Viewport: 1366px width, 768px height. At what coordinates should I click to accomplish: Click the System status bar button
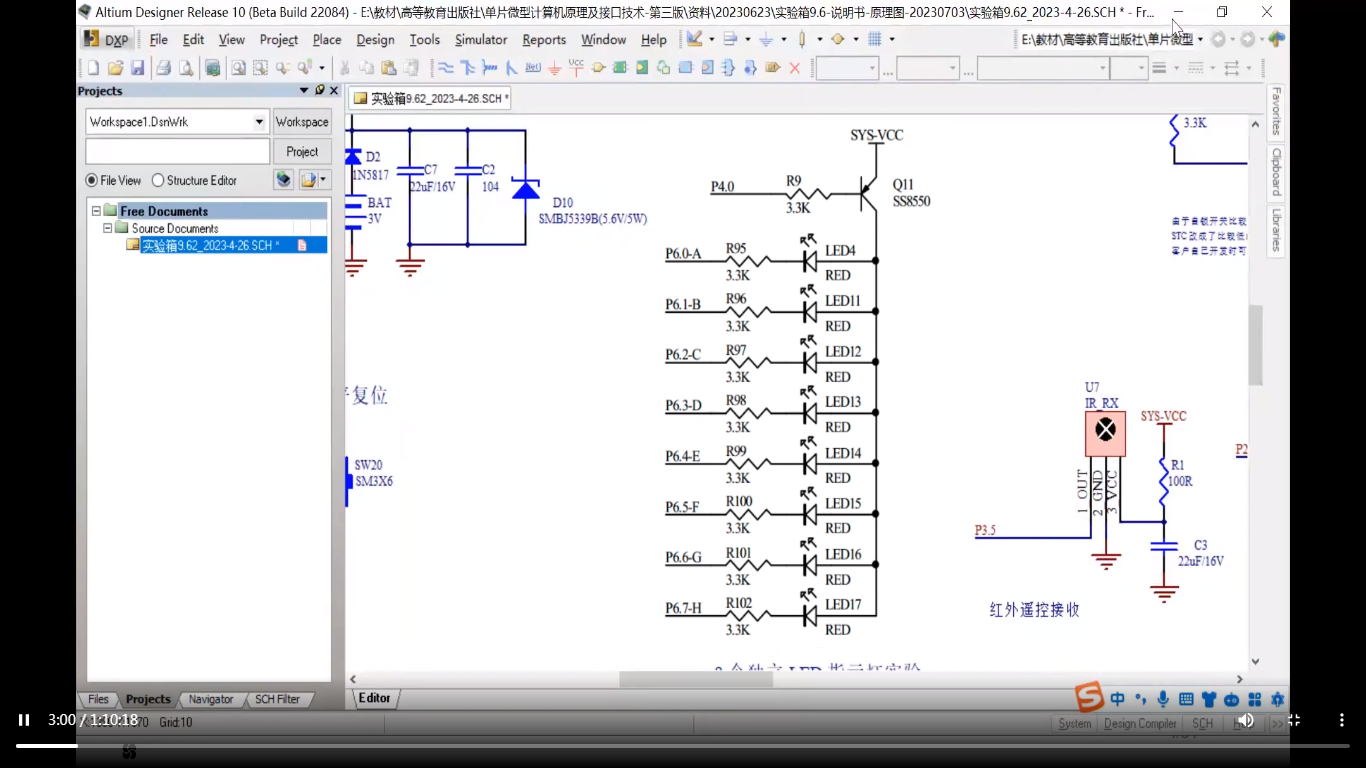tap(1075, 723)
